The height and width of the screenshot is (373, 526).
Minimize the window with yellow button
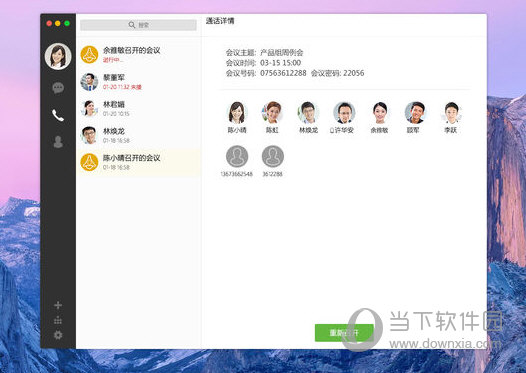[x=58, y=23]
